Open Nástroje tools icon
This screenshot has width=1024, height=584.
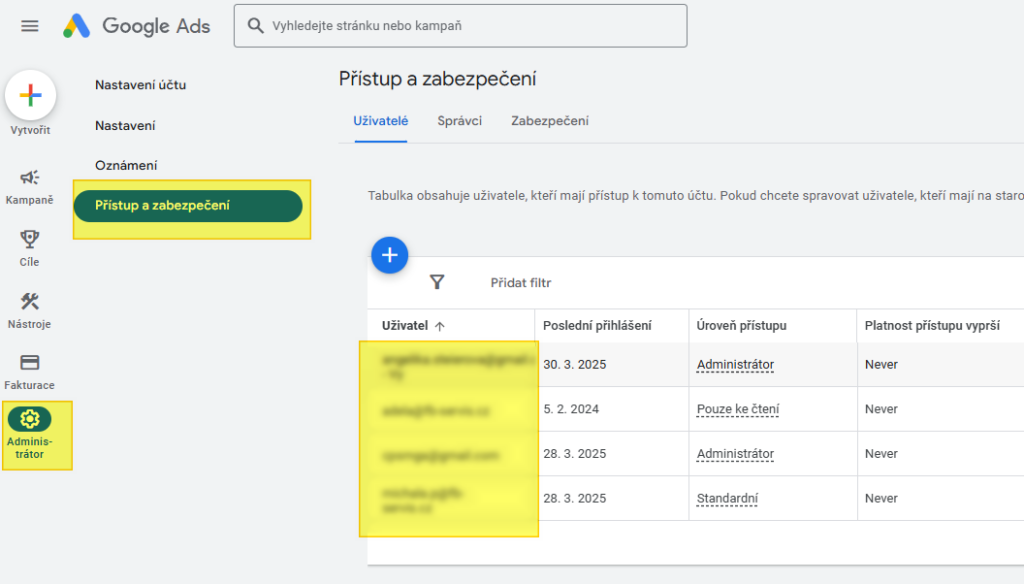click(x=30, y=301)
